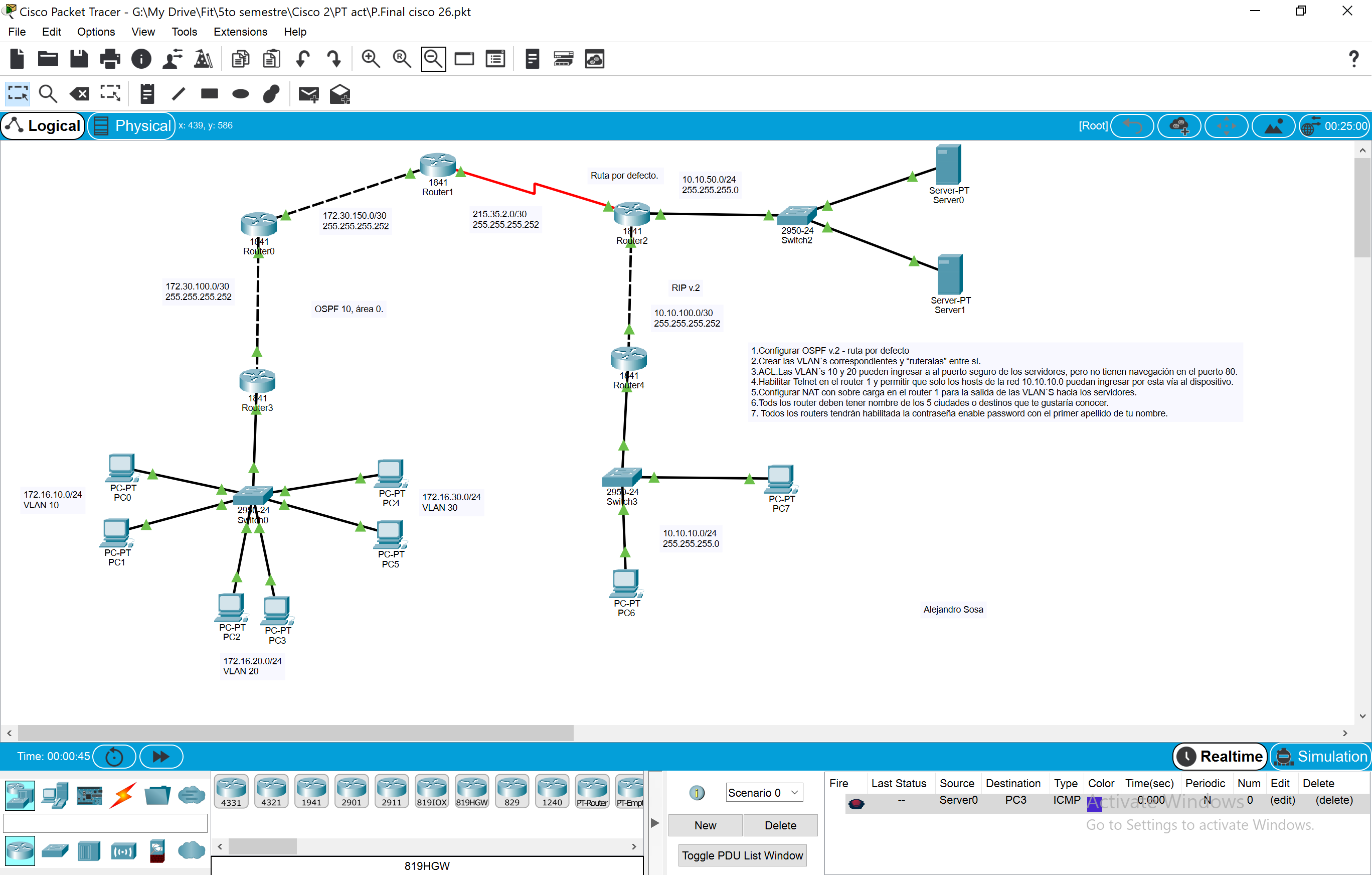Viewport: 1372px width, 875px height.
Task: Select the Place Note tool
Action: pos(147,94)
